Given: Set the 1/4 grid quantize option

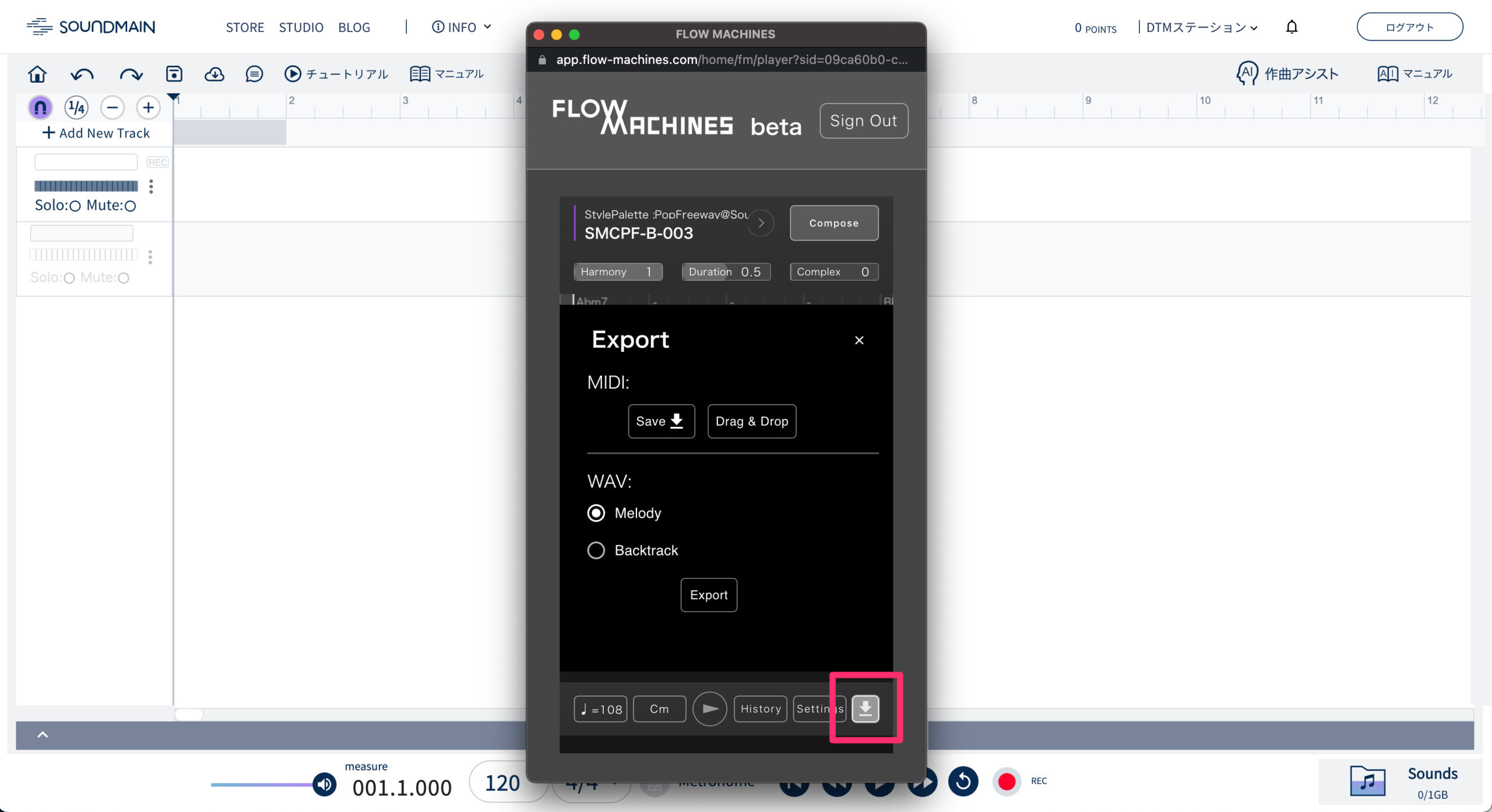Looking at the screenshot, I should pos(76,107).
